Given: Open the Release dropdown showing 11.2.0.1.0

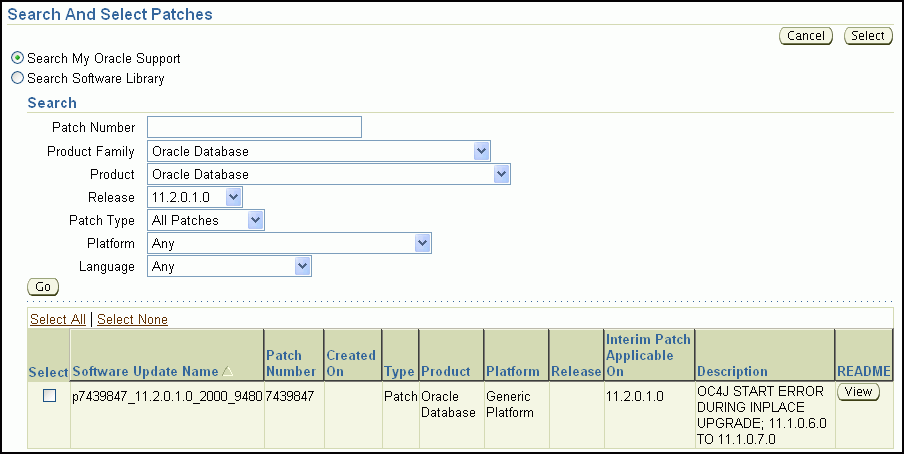Looking at the screenshot, I should click(x=195, y=197).
